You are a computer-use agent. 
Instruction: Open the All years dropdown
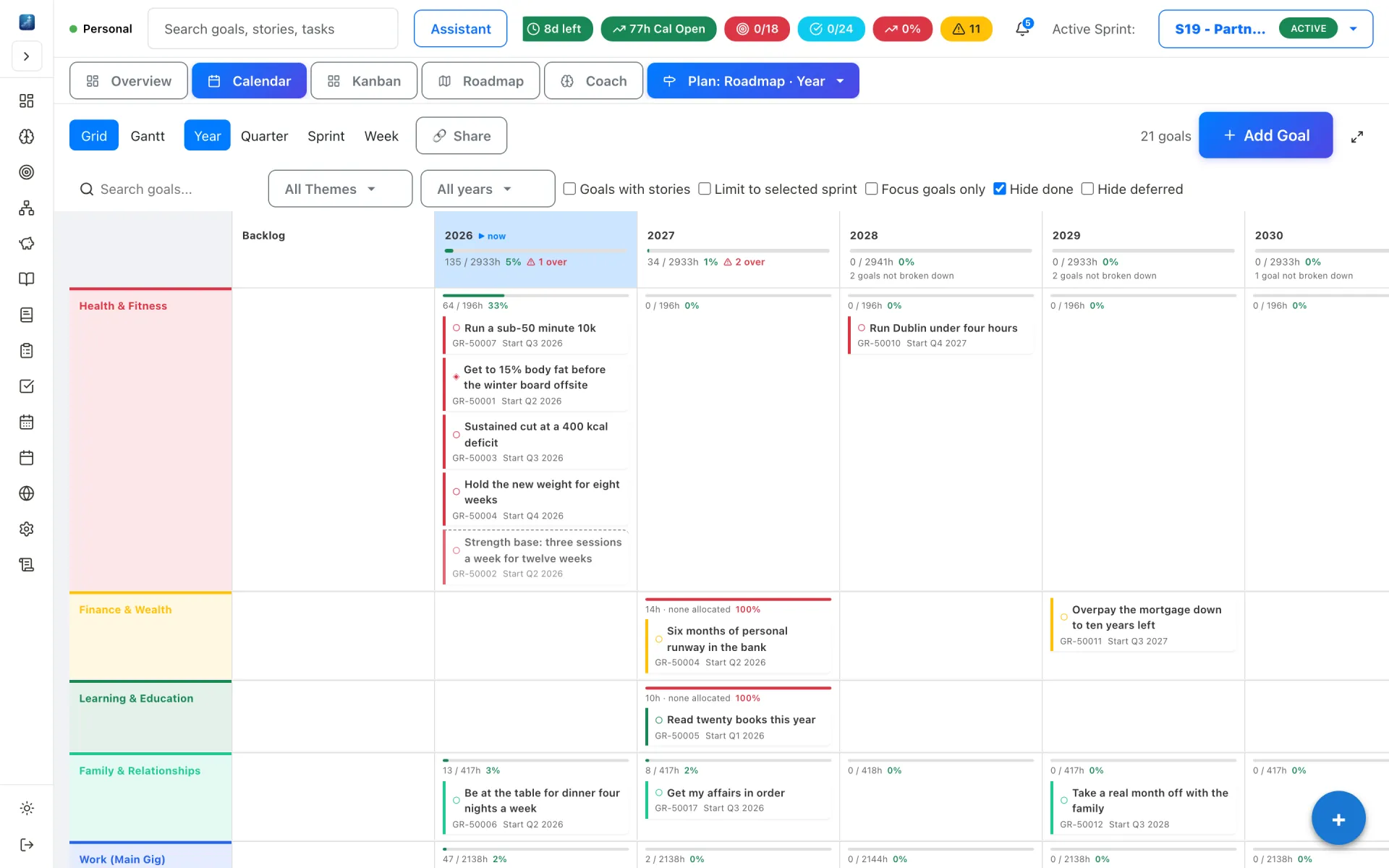pos(488,189)
